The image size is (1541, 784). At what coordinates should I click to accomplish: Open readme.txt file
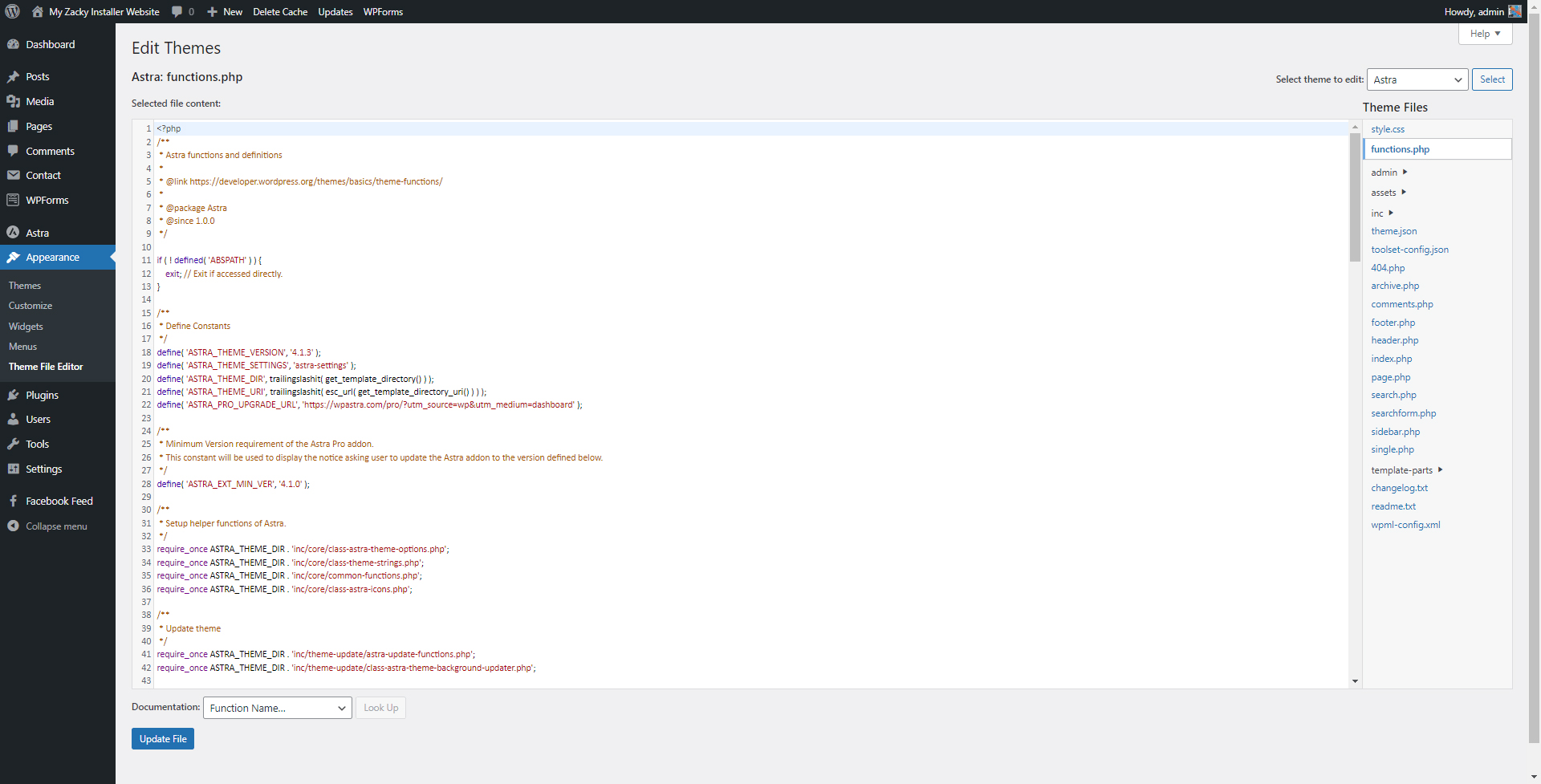pos(1393,506)
